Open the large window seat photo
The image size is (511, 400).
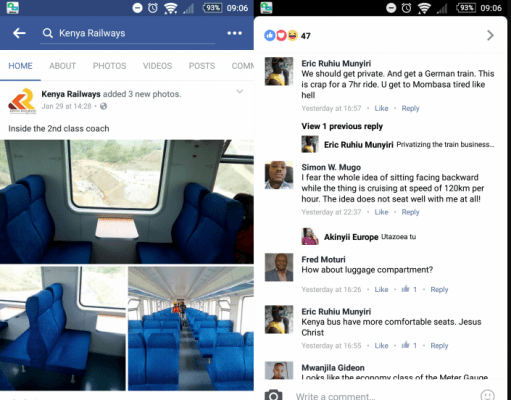(x=127, y=202)
